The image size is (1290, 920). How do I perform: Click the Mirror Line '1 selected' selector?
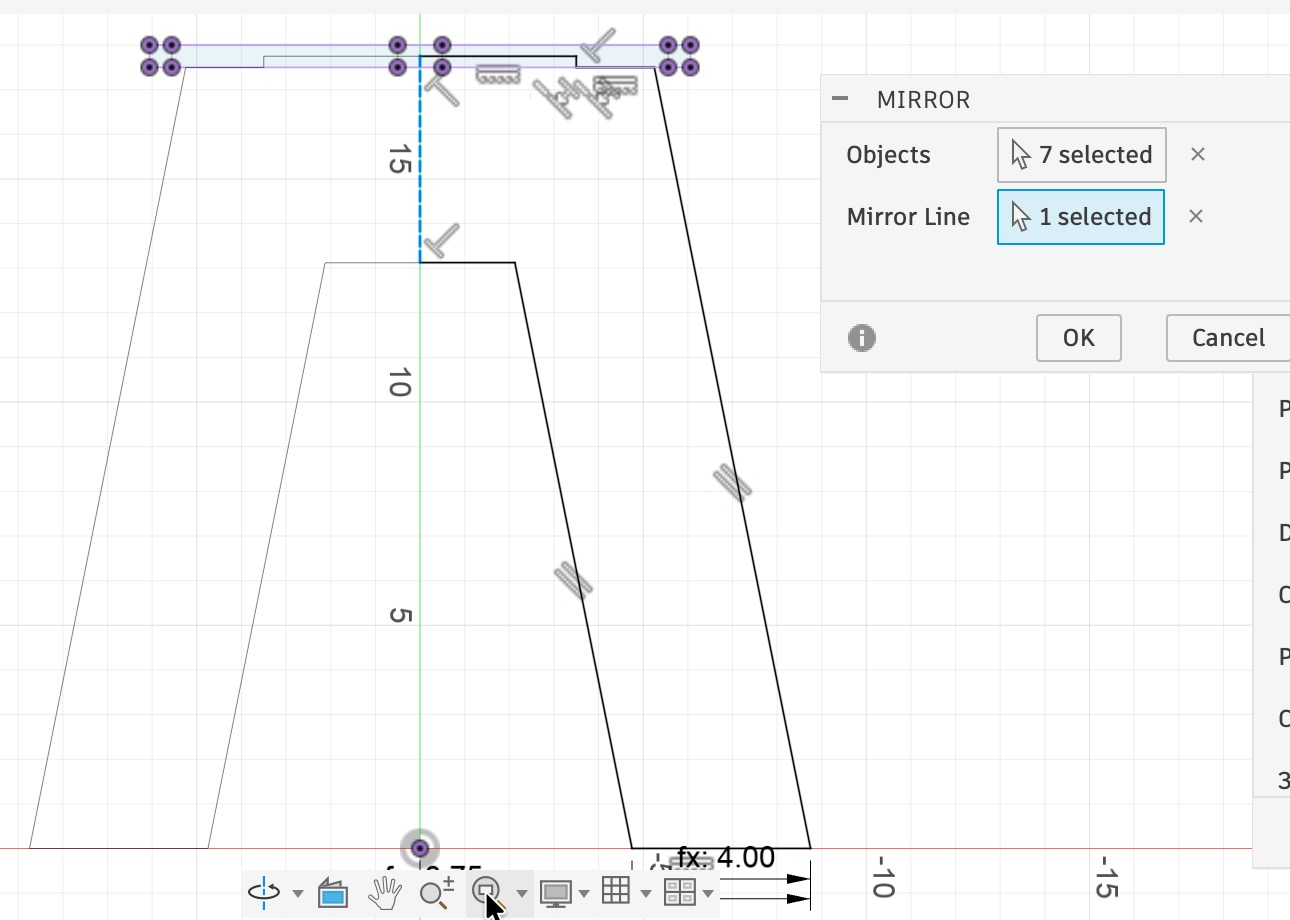[x=1081, y=217]
